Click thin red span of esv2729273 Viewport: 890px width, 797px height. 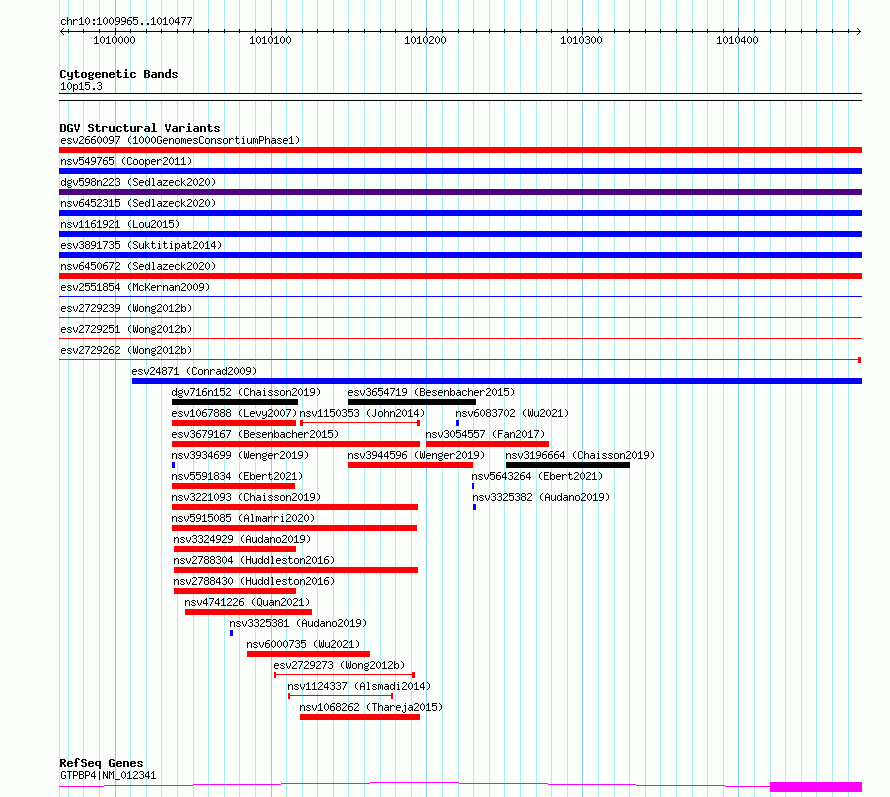345,675
